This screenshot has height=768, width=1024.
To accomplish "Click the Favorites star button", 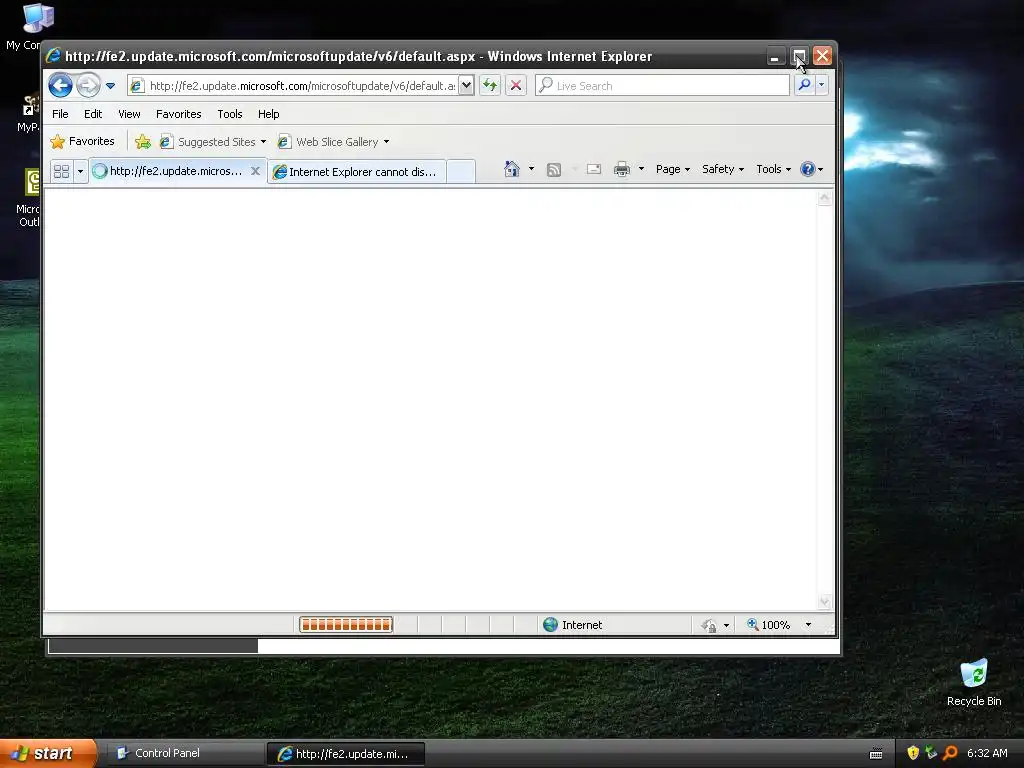I will (x=82, y=141).
